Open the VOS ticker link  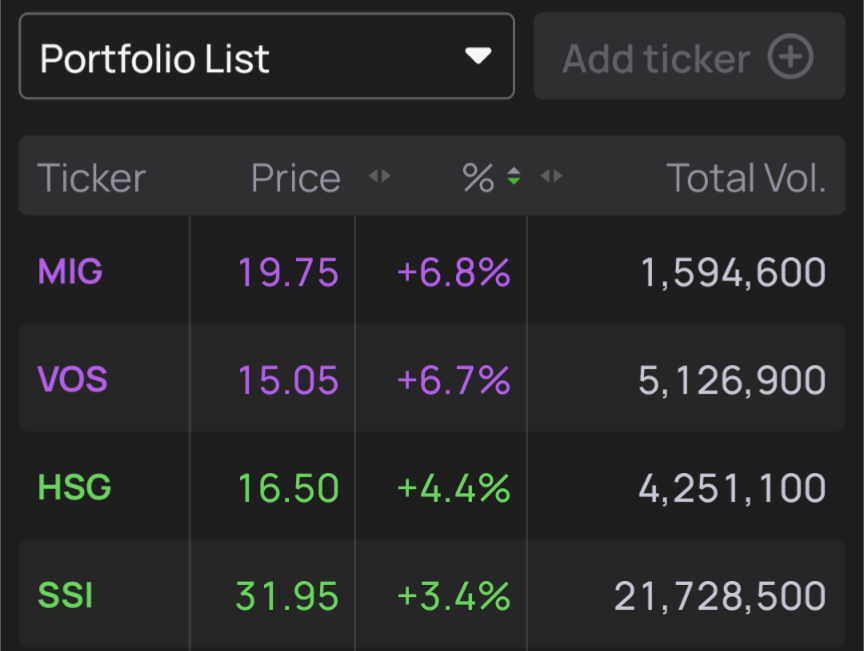pyautogui.click(x=72, y=379)
